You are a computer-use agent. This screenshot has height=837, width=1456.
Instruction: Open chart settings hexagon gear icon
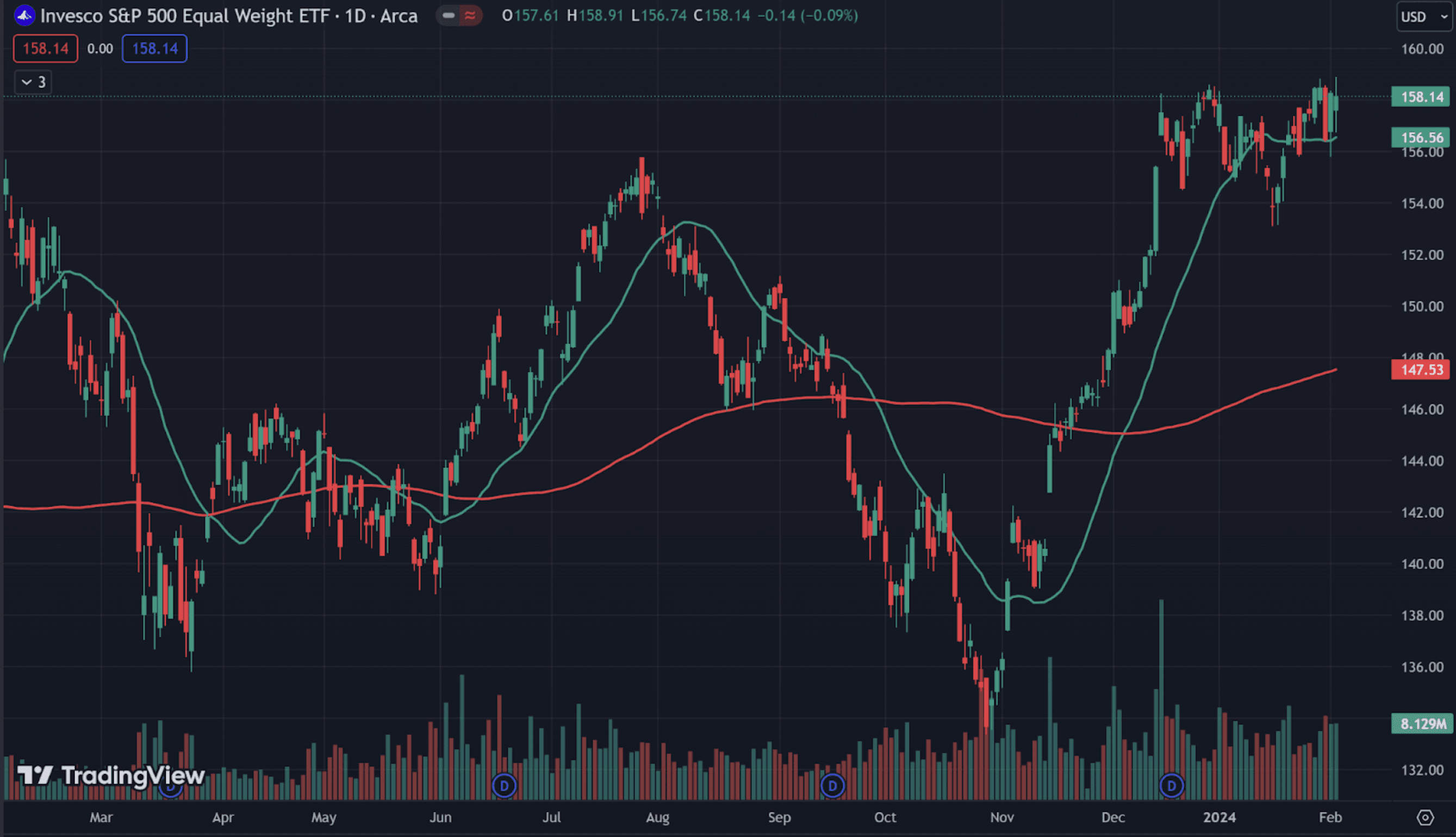point(1425,817)
